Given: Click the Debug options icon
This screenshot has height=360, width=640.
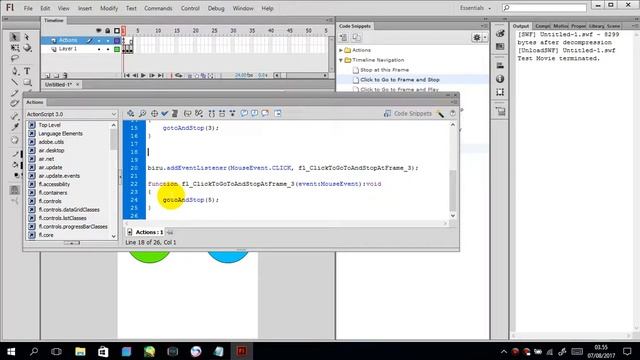Looking at the screenshot, I should click(199, 113).
